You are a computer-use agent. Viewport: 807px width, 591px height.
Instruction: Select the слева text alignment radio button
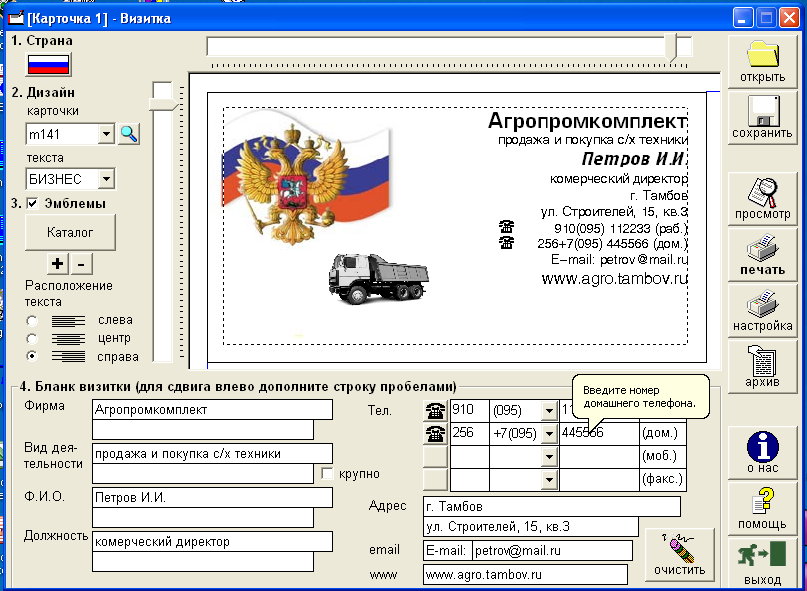(32, 321)
